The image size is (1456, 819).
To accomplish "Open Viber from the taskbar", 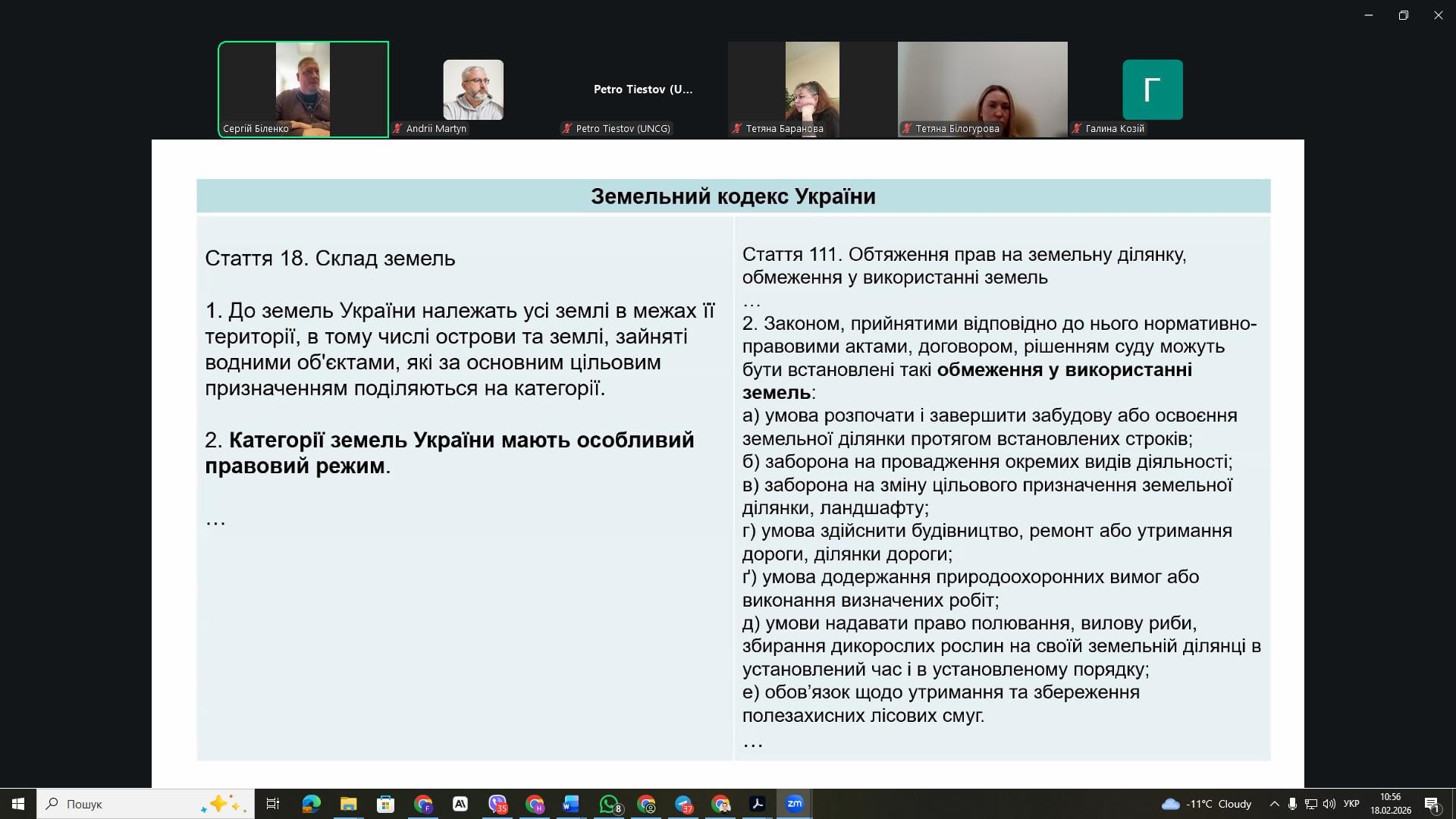I will [497, 804].
